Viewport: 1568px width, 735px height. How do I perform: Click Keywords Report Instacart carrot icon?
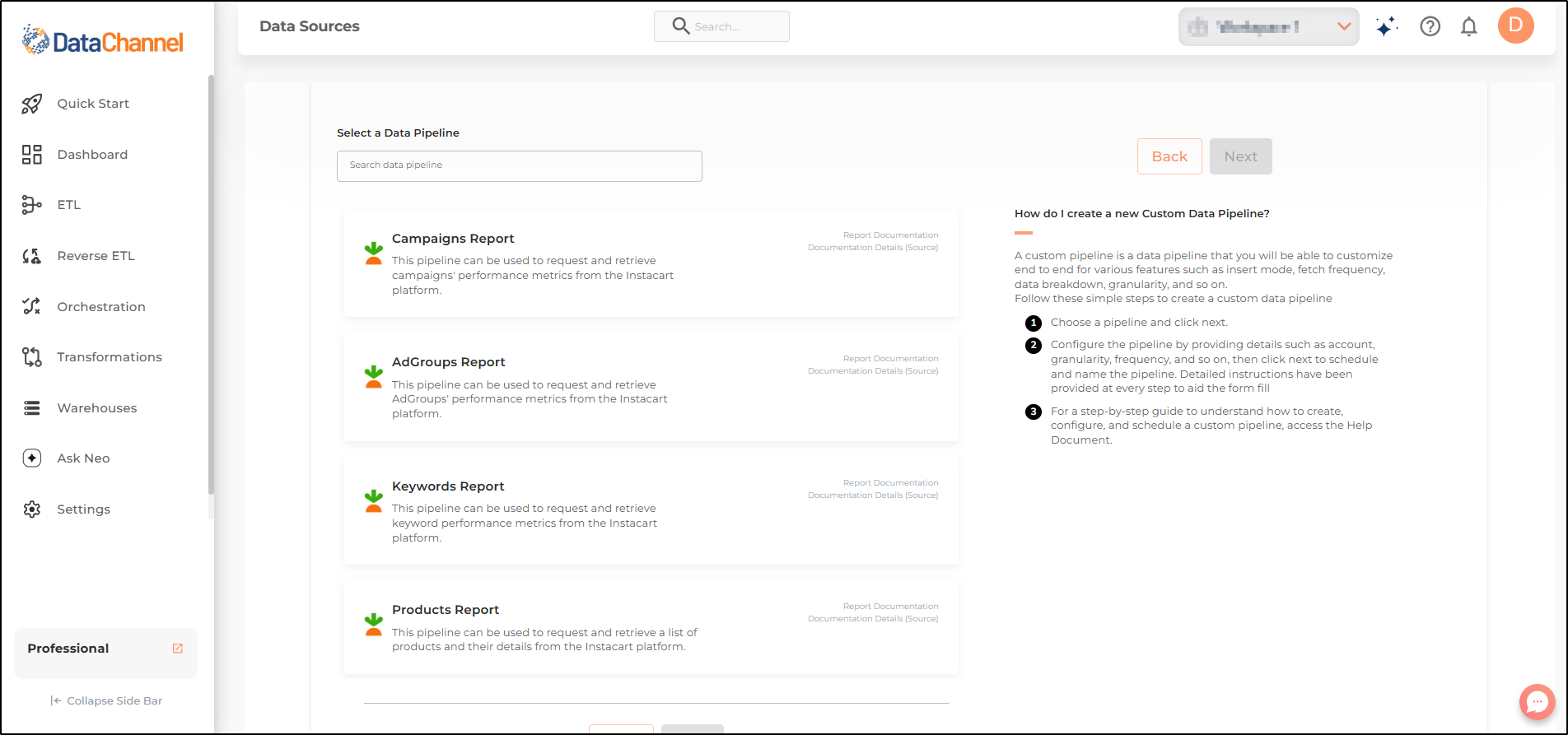pyautogui.click(x=374, y=501)
